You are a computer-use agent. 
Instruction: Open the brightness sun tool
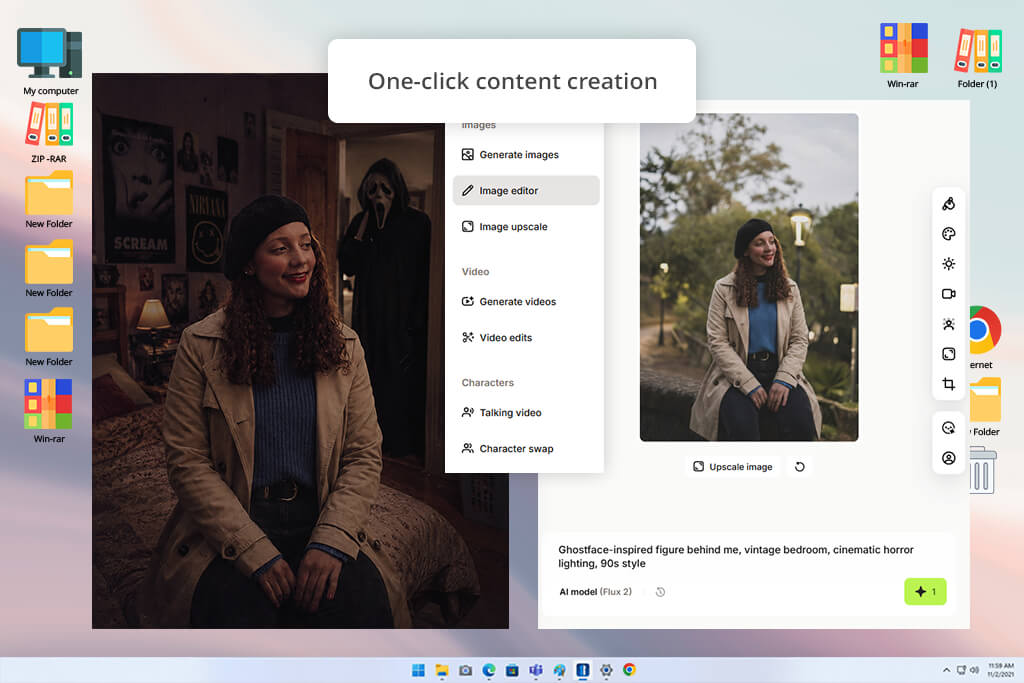pos(948,264)
